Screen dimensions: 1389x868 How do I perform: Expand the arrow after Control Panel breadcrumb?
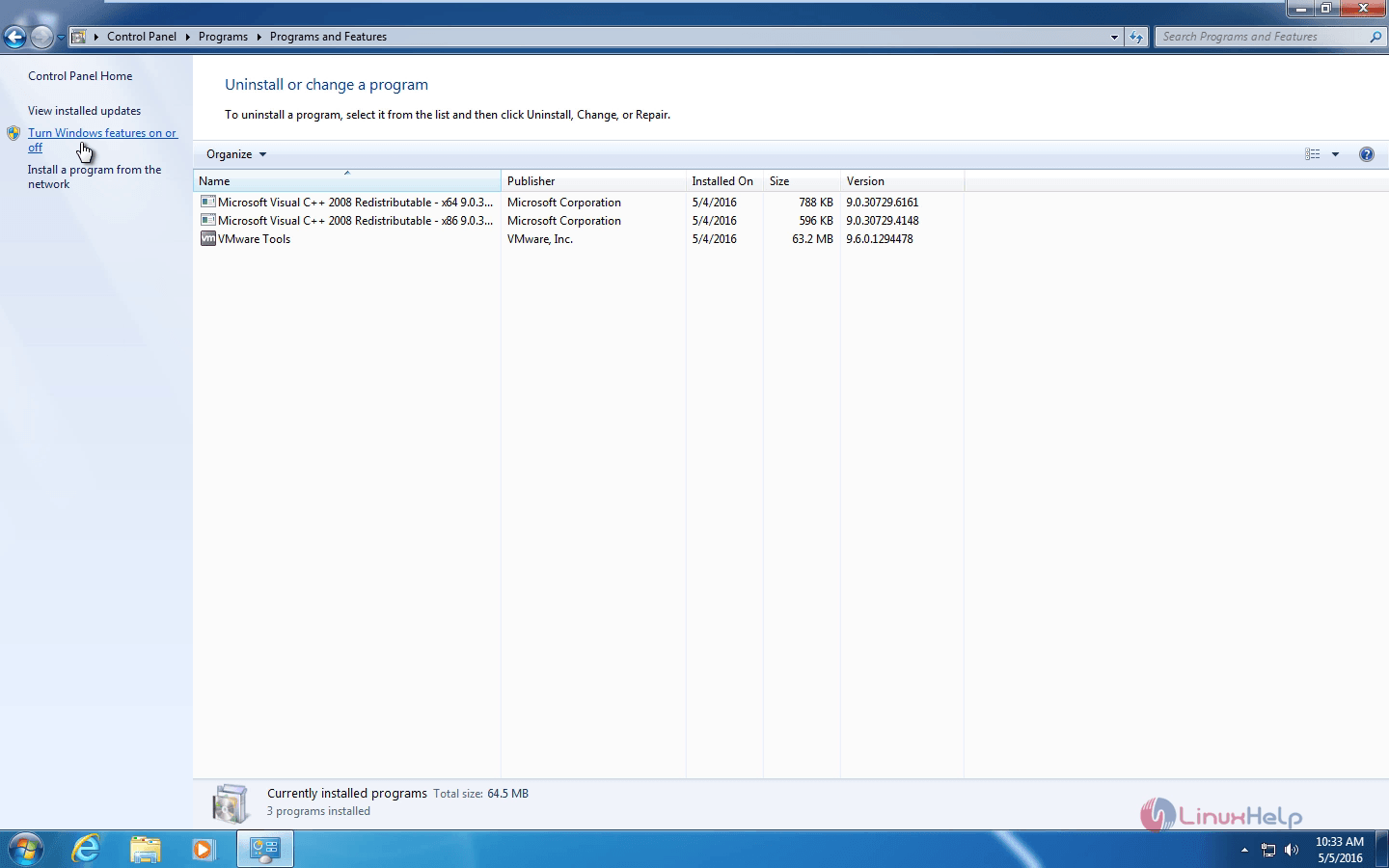coord(188,37)
